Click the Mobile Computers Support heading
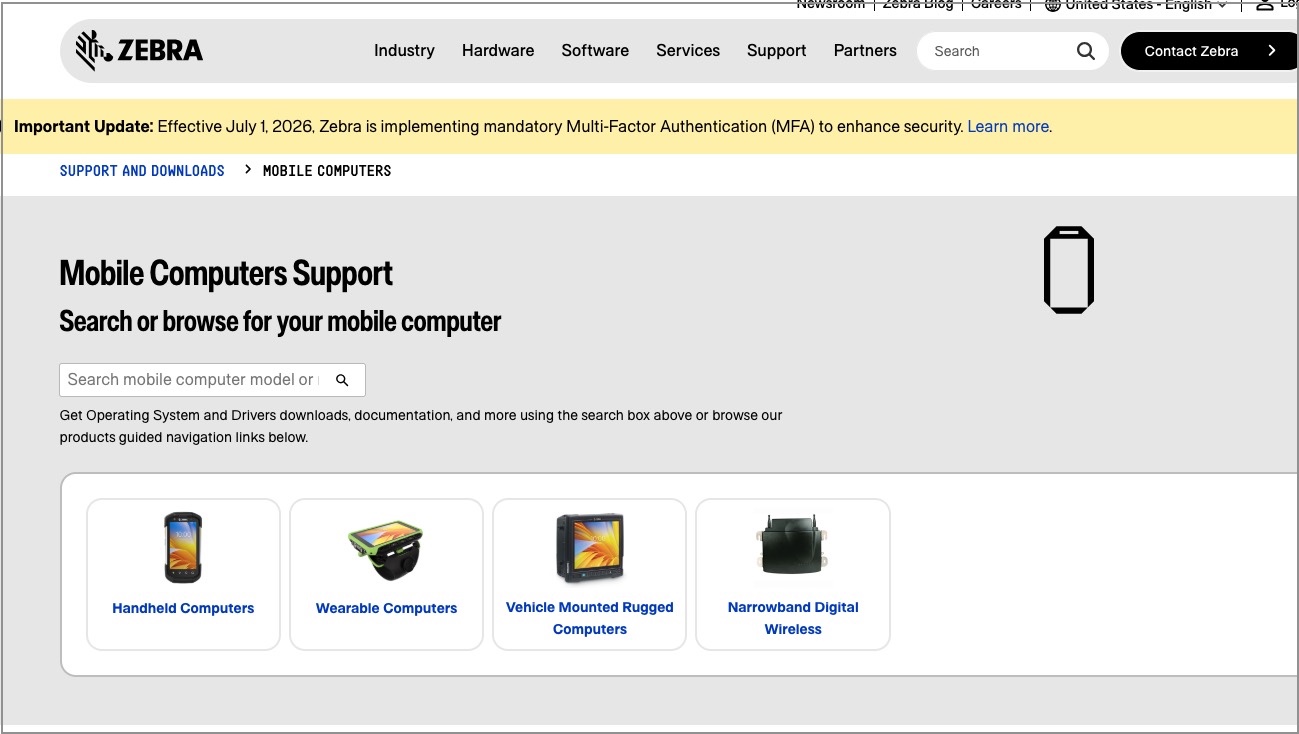The width and height of the screenshot is (1299, 734). tap(226, 273)
